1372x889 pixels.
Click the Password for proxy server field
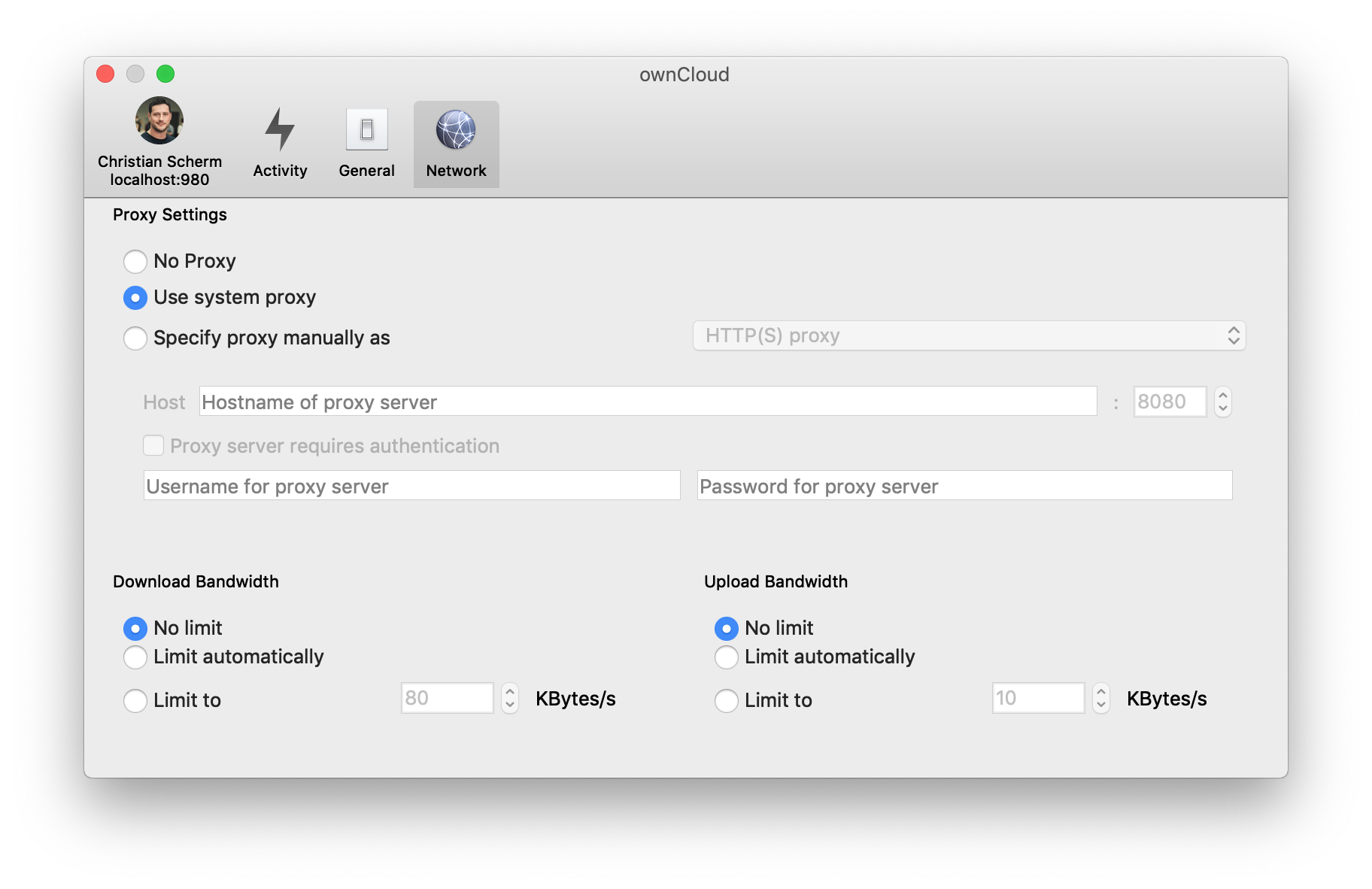[964, 486]
